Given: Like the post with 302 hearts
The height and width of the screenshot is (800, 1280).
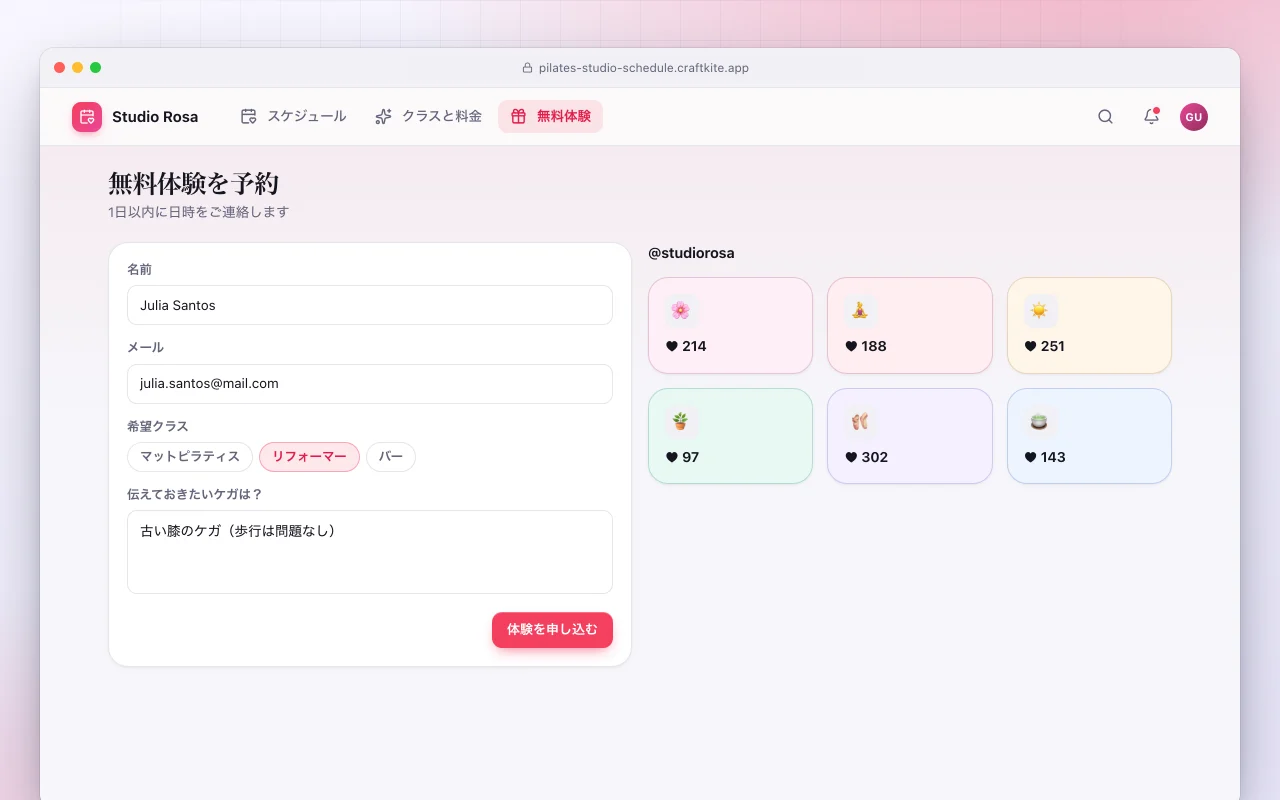Looking at the screenshot, I should pos(852,457).
